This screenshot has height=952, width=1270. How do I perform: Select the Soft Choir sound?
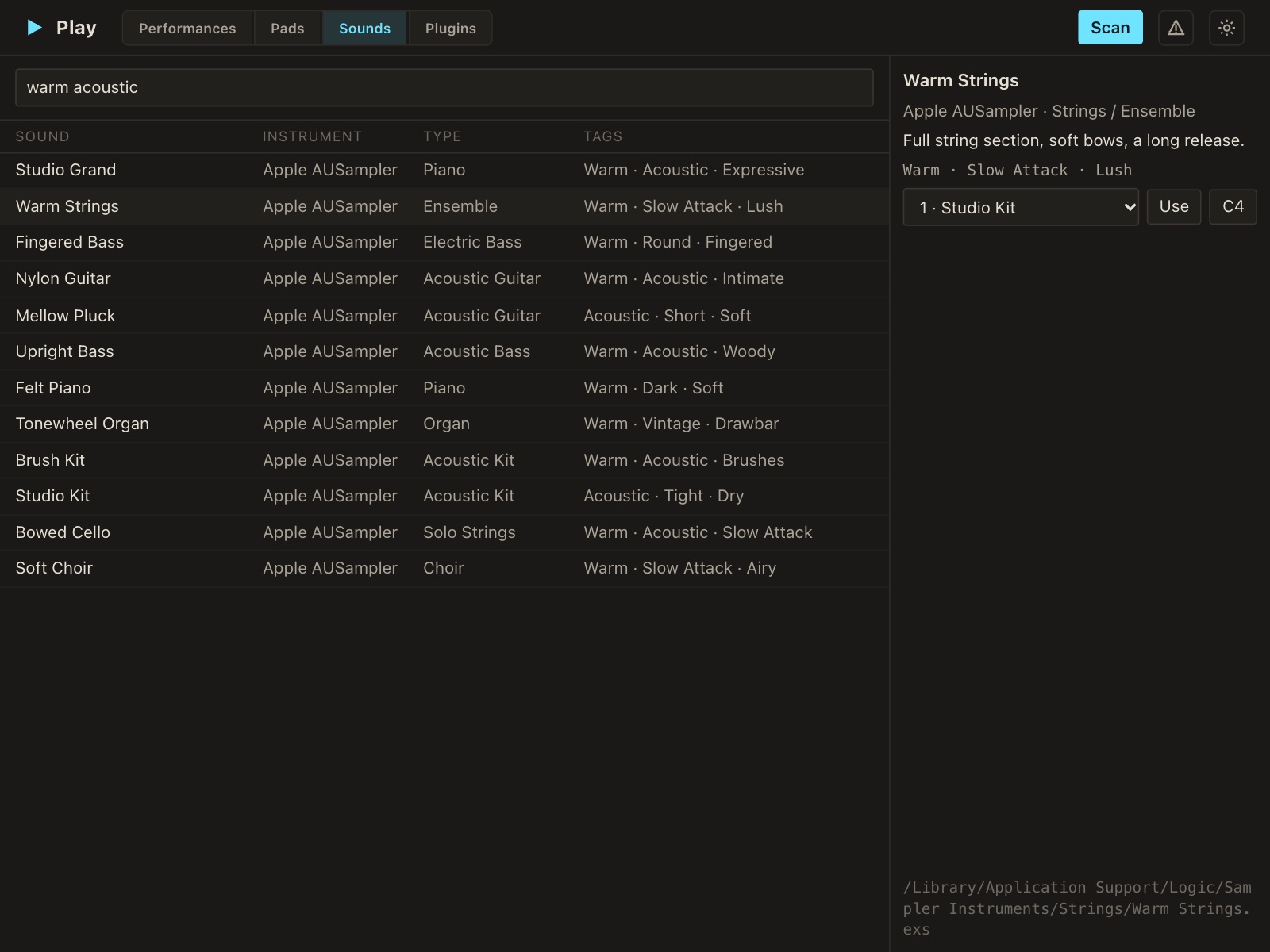pyautogui.click(x=444, y=568)
